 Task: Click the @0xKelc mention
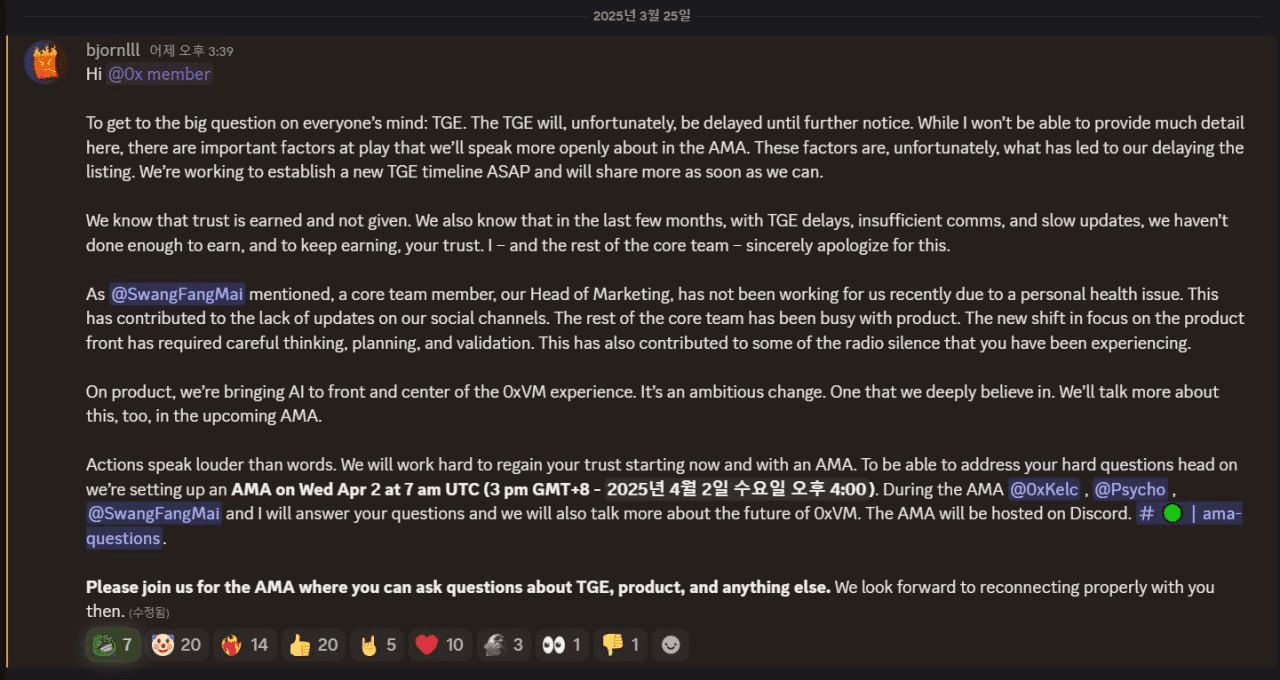pyautogui.click(x=1044, y=489)
